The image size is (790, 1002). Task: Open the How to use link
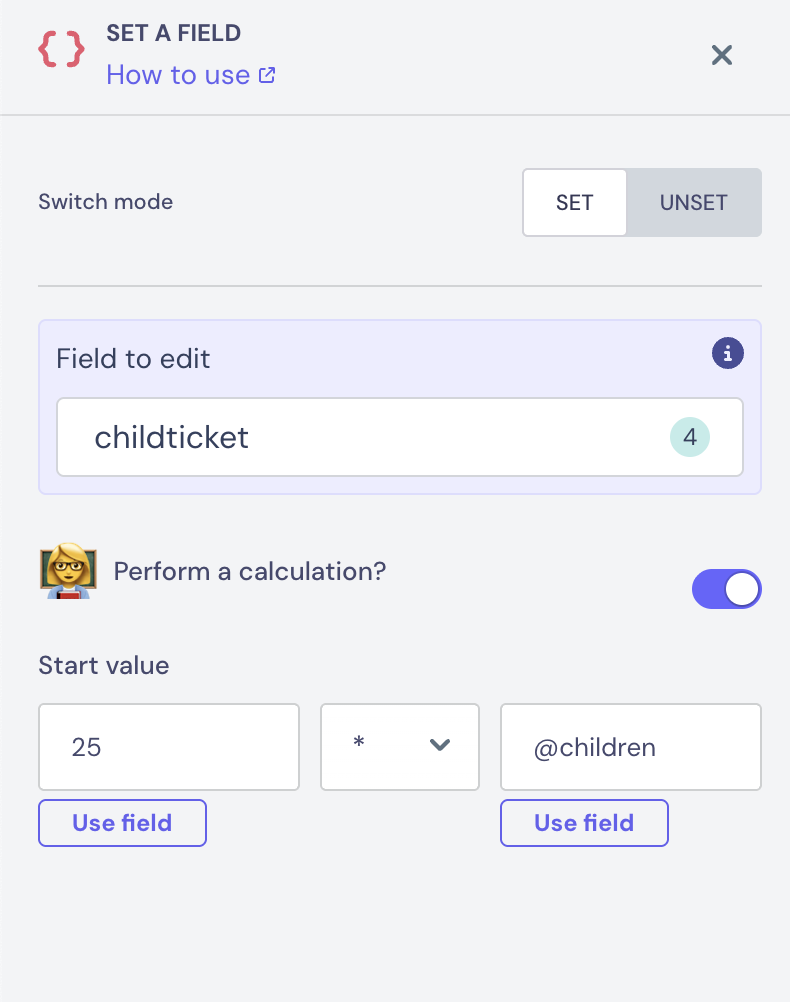click(178, 75)
